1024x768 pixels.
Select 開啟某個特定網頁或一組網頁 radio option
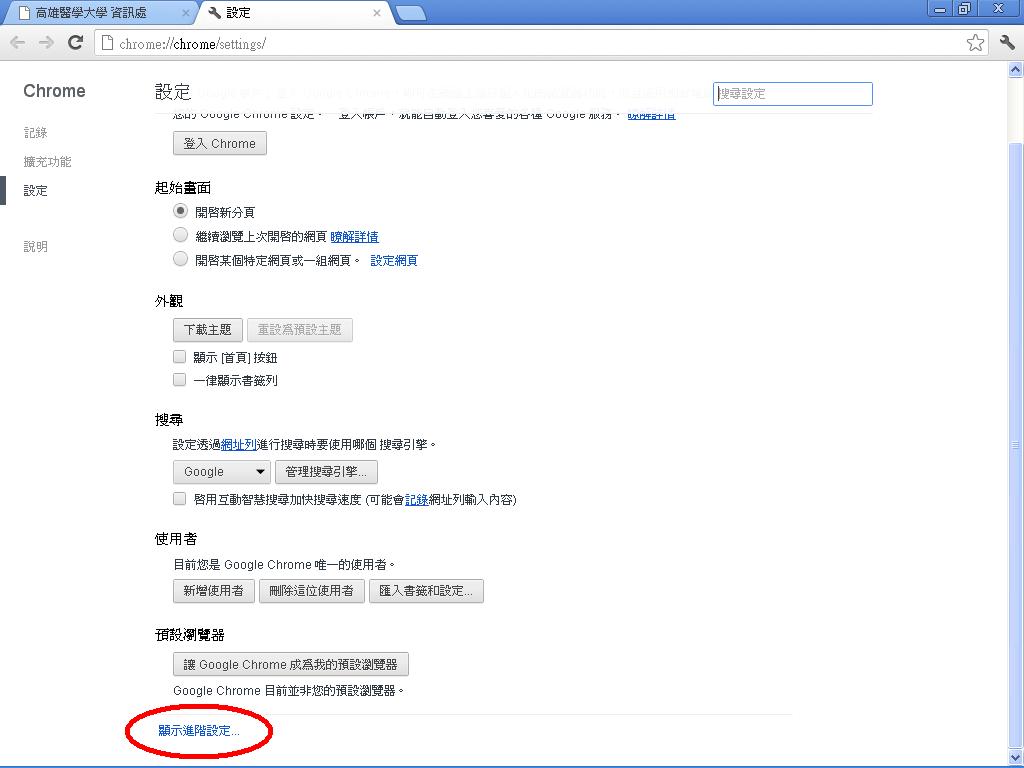pos(180,259)
